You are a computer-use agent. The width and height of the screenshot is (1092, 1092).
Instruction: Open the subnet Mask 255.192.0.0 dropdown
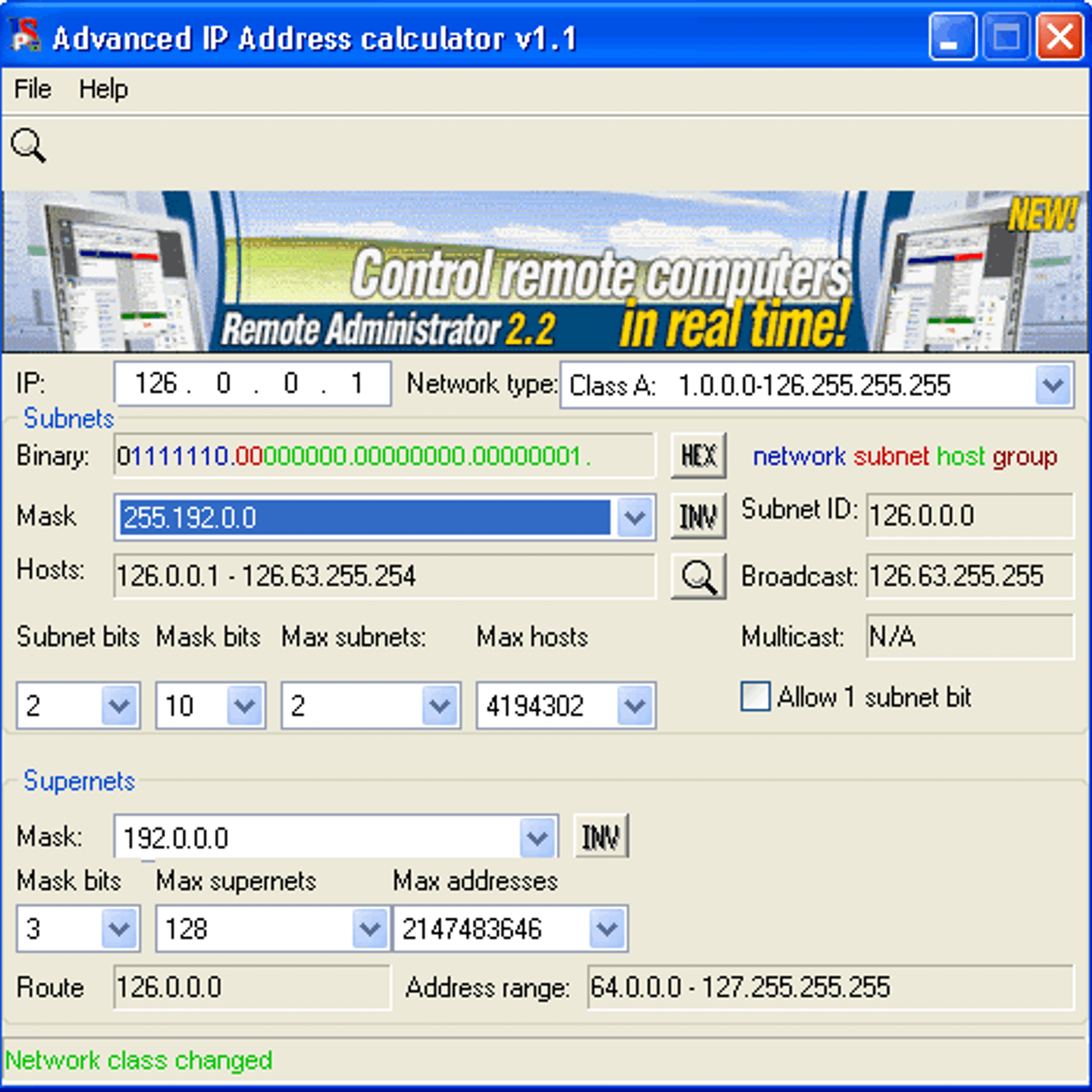[x=635, y=518]
